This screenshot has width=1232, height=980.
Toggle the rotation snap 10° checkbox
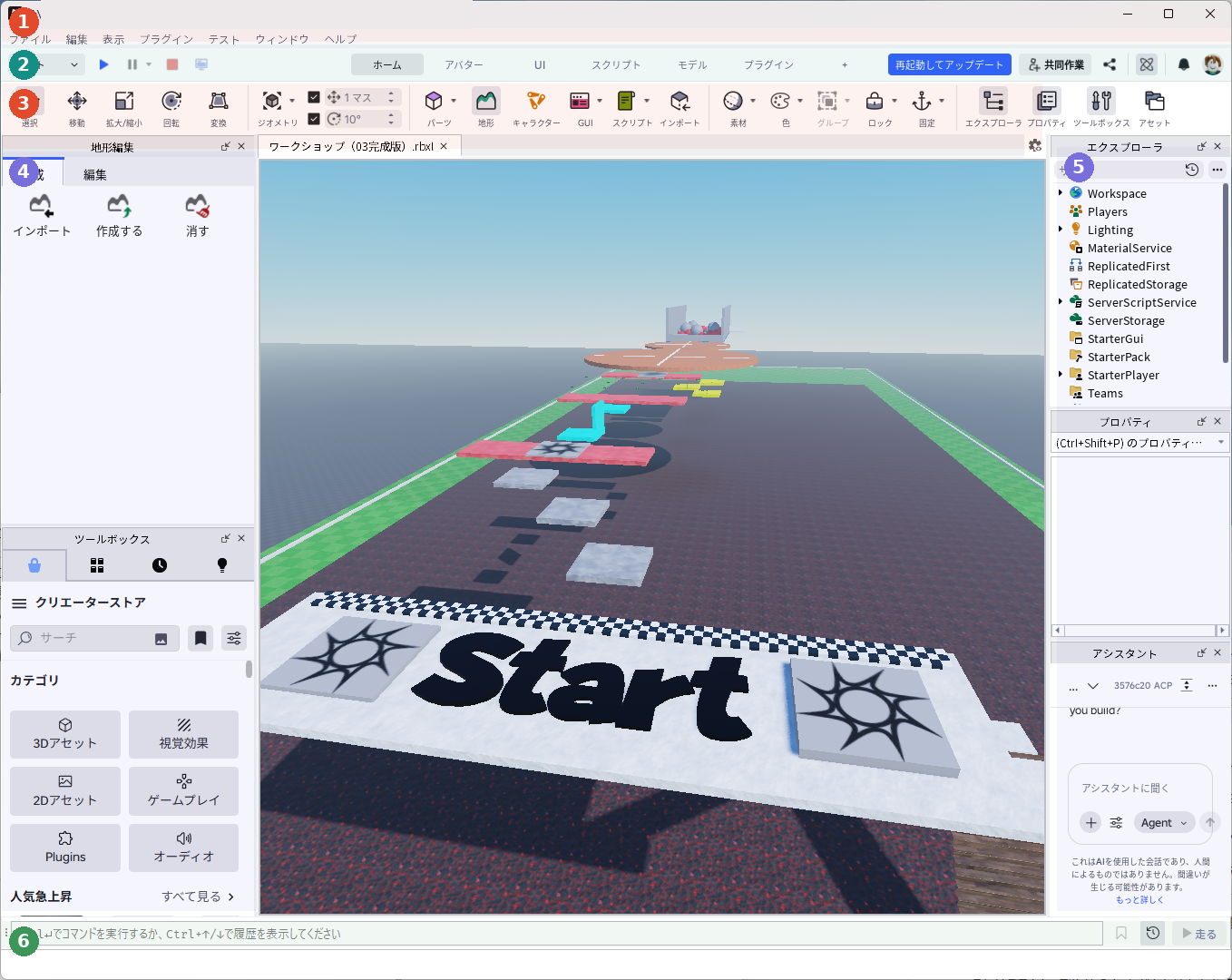(x=314, y=119)
